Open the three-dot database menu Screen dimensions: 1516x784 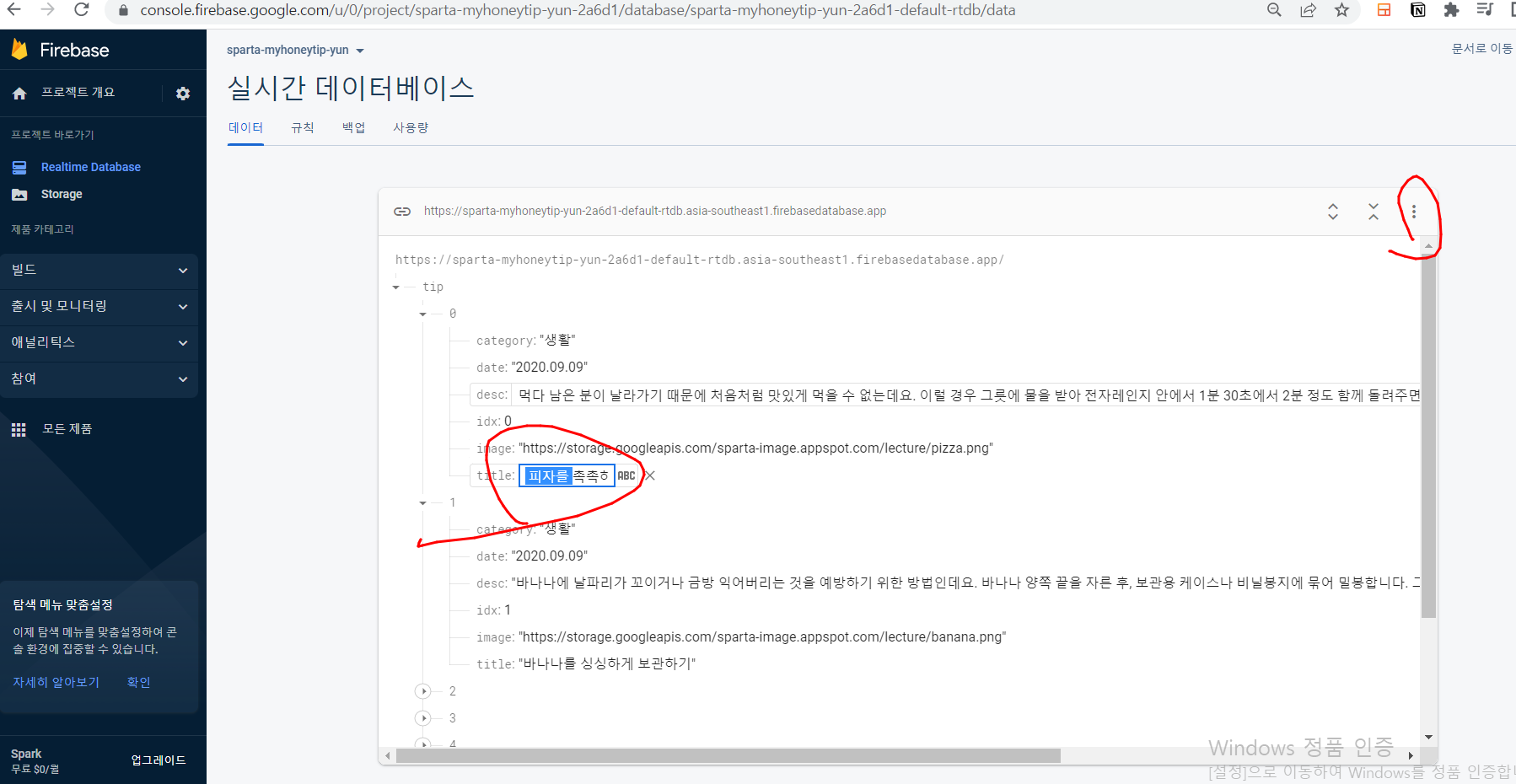(1414, 212)
